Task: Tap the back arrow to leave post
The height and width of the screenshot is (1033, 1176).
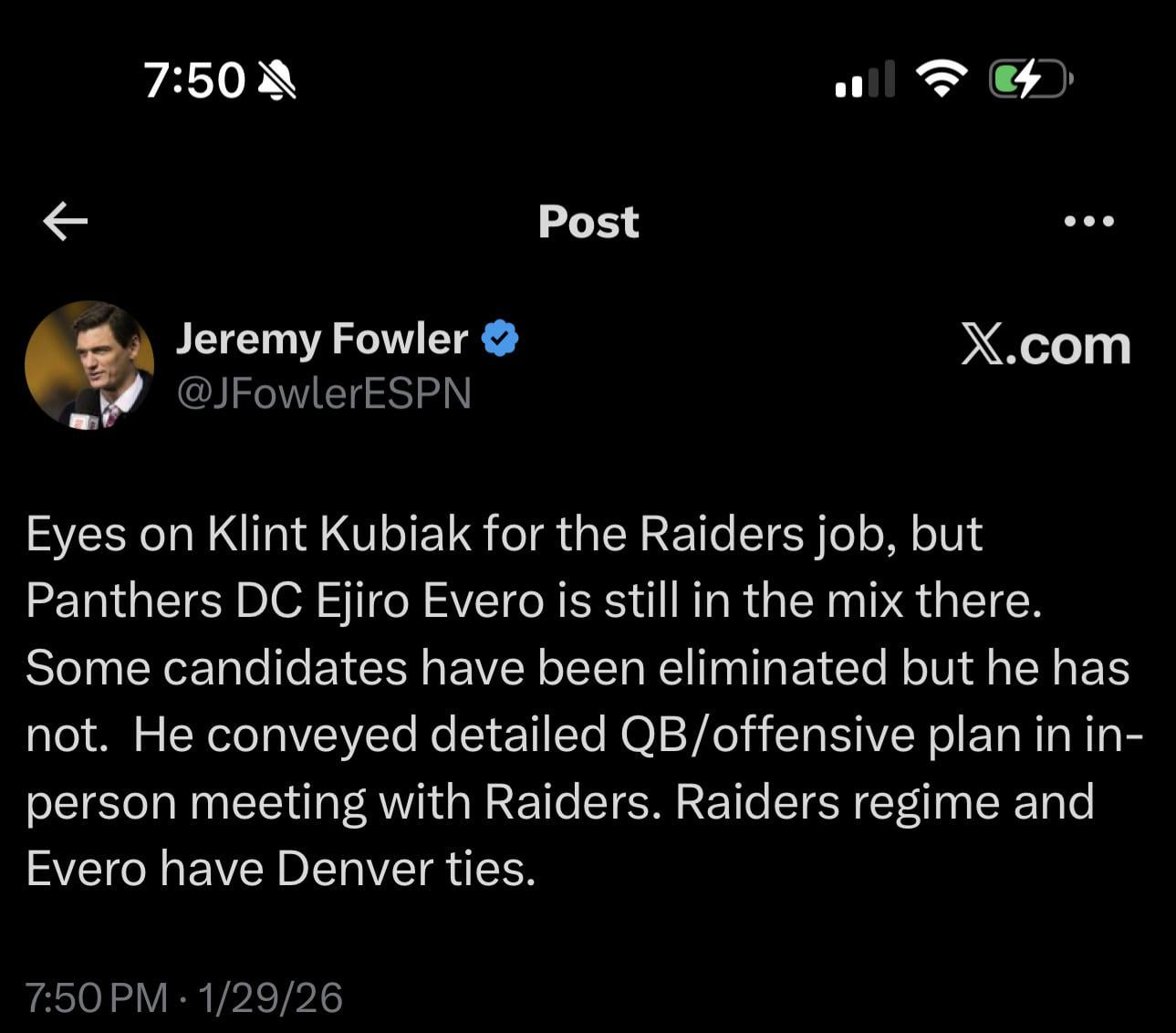Action: pyautogui.click(x=65, y=221)
